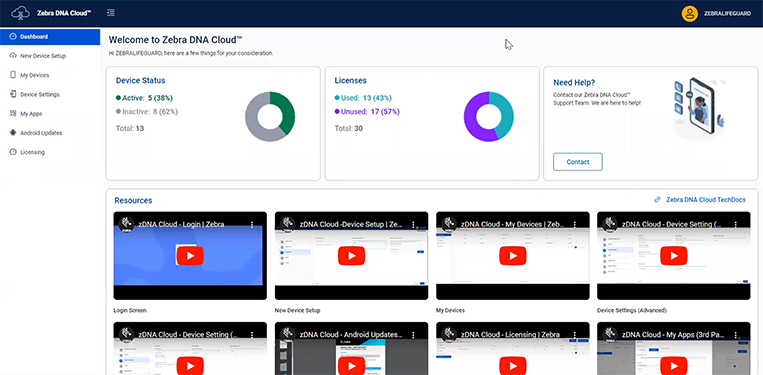Click the Licensing icon in sidebar
The width and height of the screenshot is (763, 375).
point(13,152)
